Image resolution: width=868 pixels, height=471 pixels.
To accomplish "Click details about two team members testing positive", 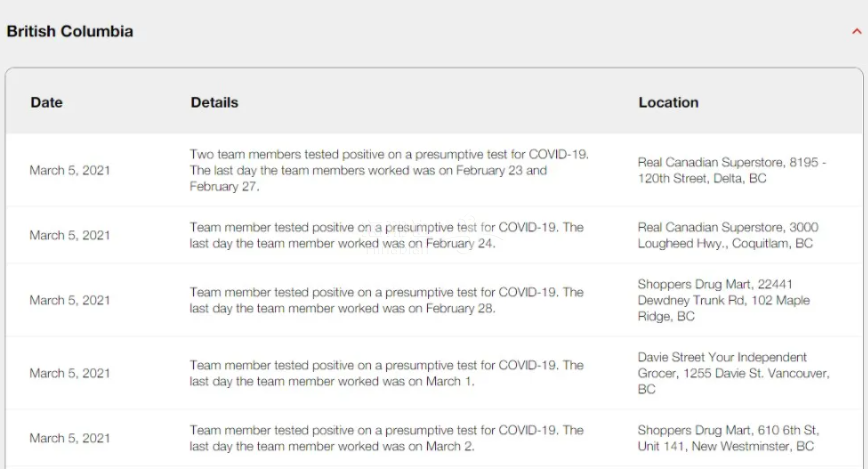I will (x=389, y=170).
